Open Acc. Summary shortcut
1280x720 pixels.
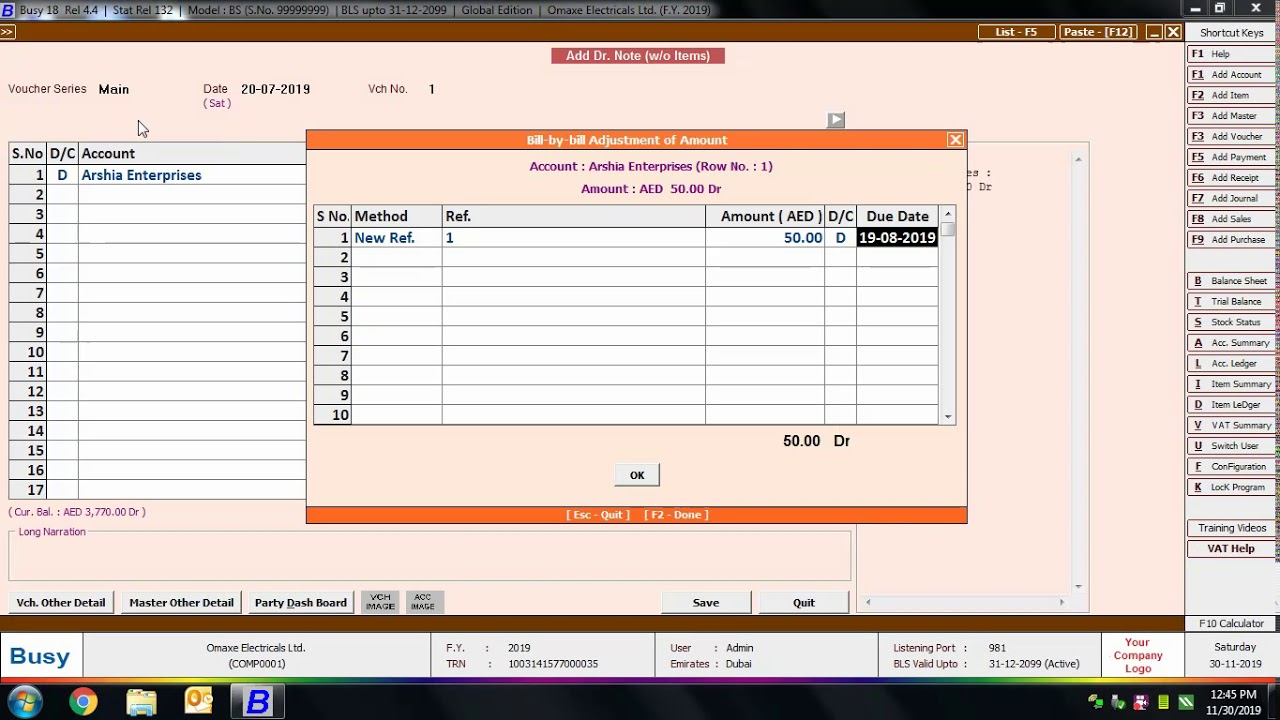tap(1231, 343)
